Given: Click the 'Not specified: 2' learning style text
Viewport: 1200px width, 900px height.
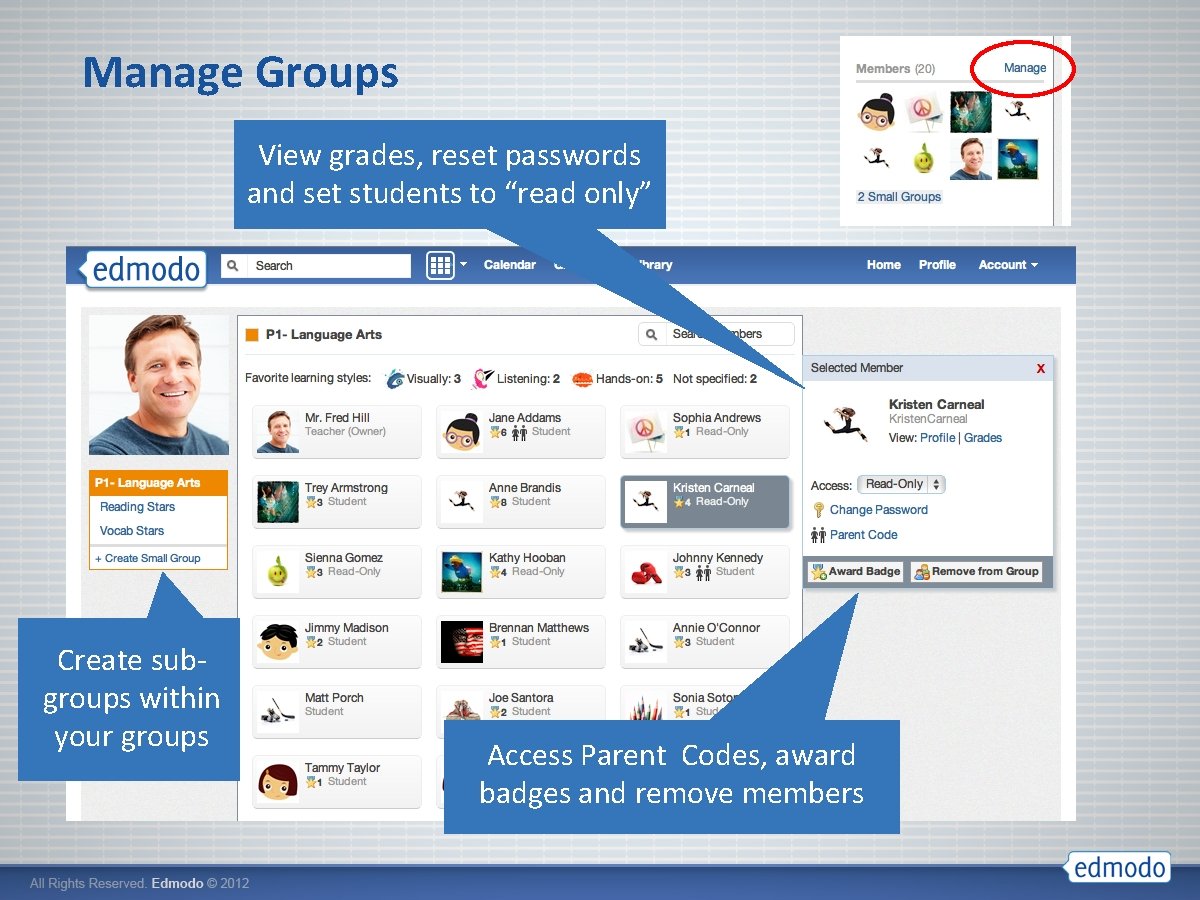Looking at the screenshot, I should [715, 379].
